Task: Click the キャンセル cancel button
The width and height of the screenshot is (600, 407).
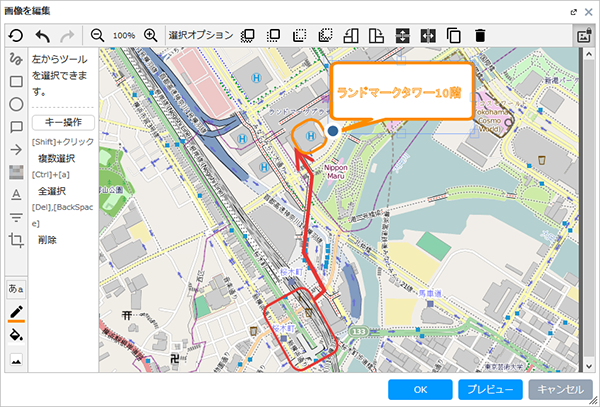Action: (559, 389)
